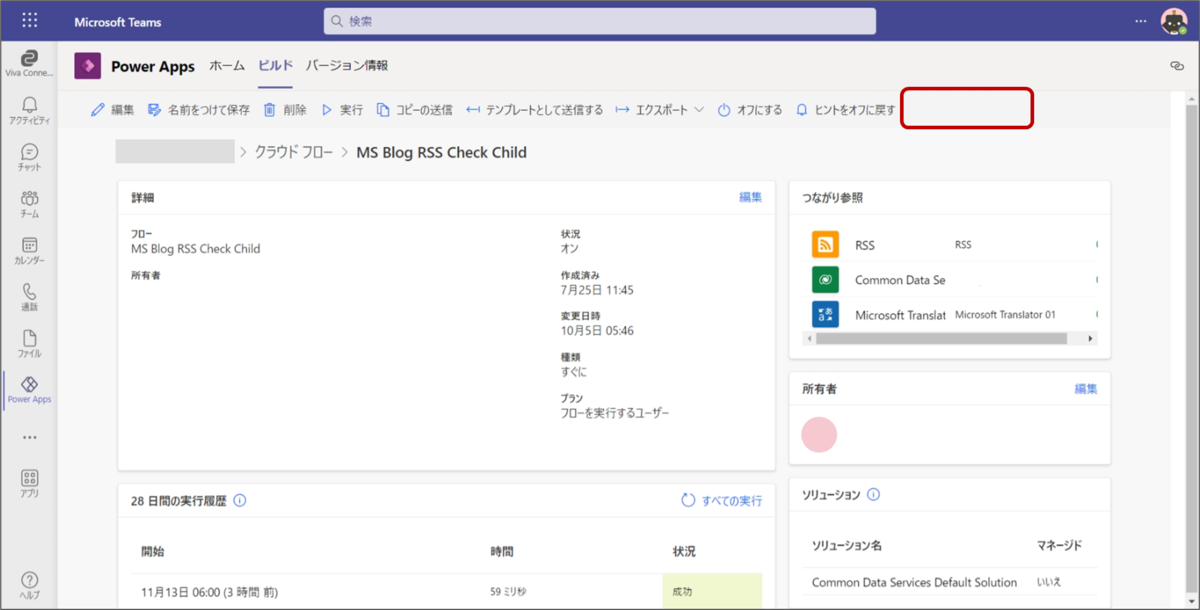
Task: Click 名前をつけて保存 in command bar
Action: tap(199, 110)
